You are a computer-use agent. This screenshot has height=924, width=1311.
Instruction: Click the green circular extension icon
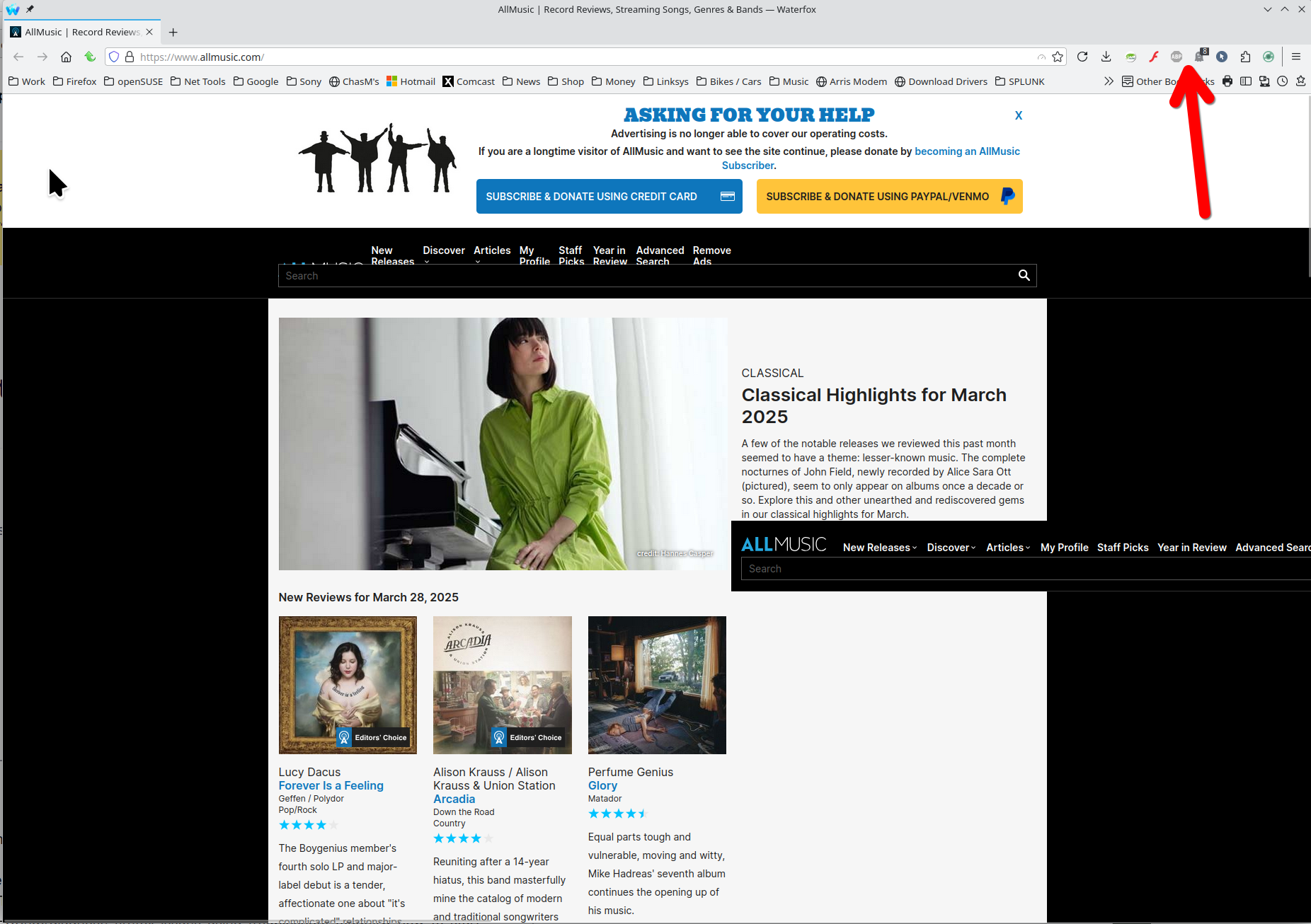[1269, 57]
